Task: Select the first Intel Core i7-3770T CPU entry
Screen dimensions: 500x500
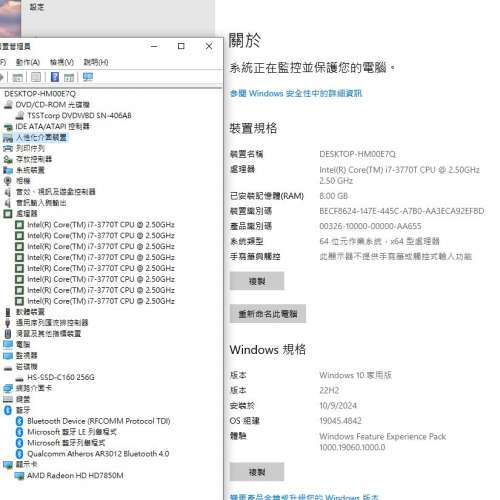Action: coord(101,225)
